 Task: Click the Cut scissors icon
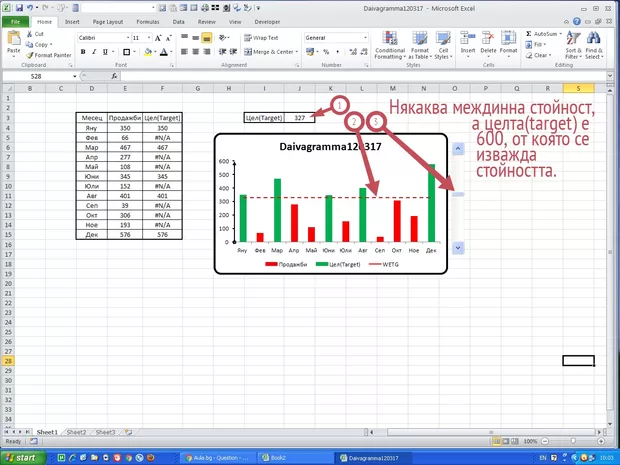pyautogui.click(x=29, y=34)
